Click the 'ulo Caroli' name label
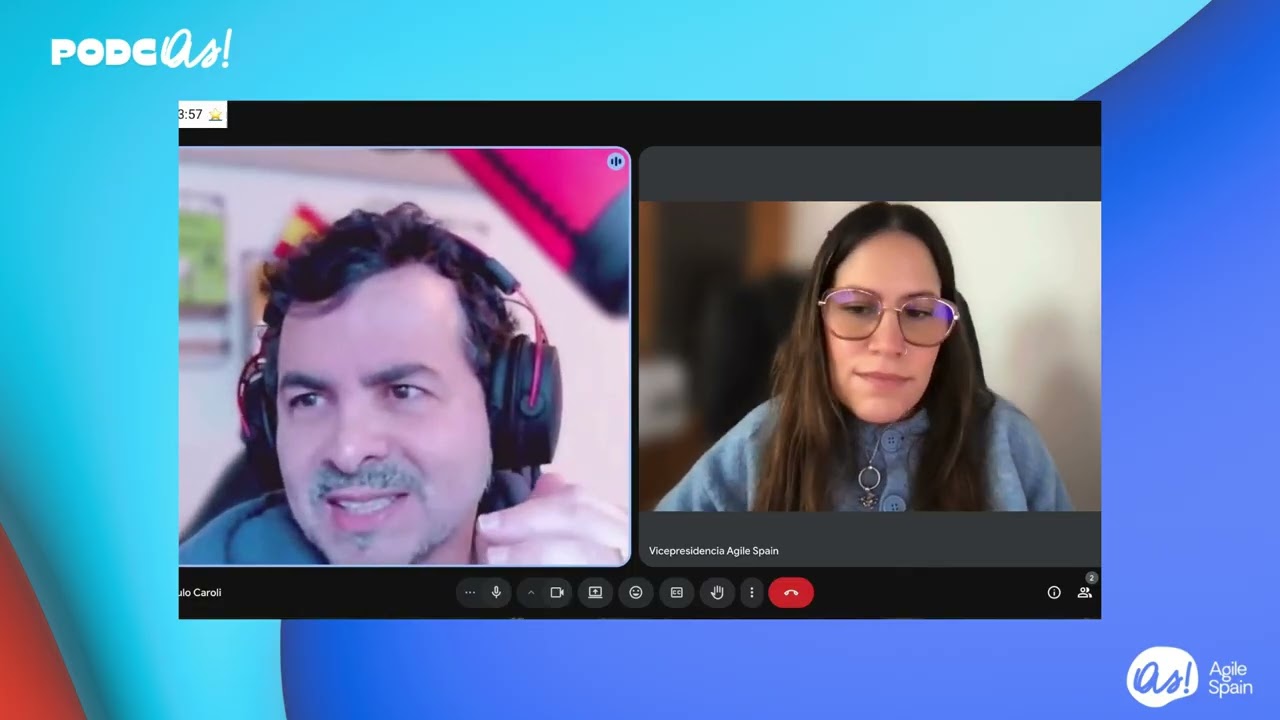1280x720 pixels. click(200, 593)
